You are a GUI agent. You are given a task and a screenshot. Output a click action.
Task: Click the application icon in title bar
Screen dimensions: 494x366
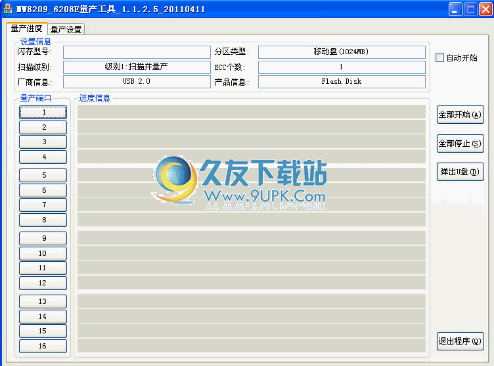(7, 9)
